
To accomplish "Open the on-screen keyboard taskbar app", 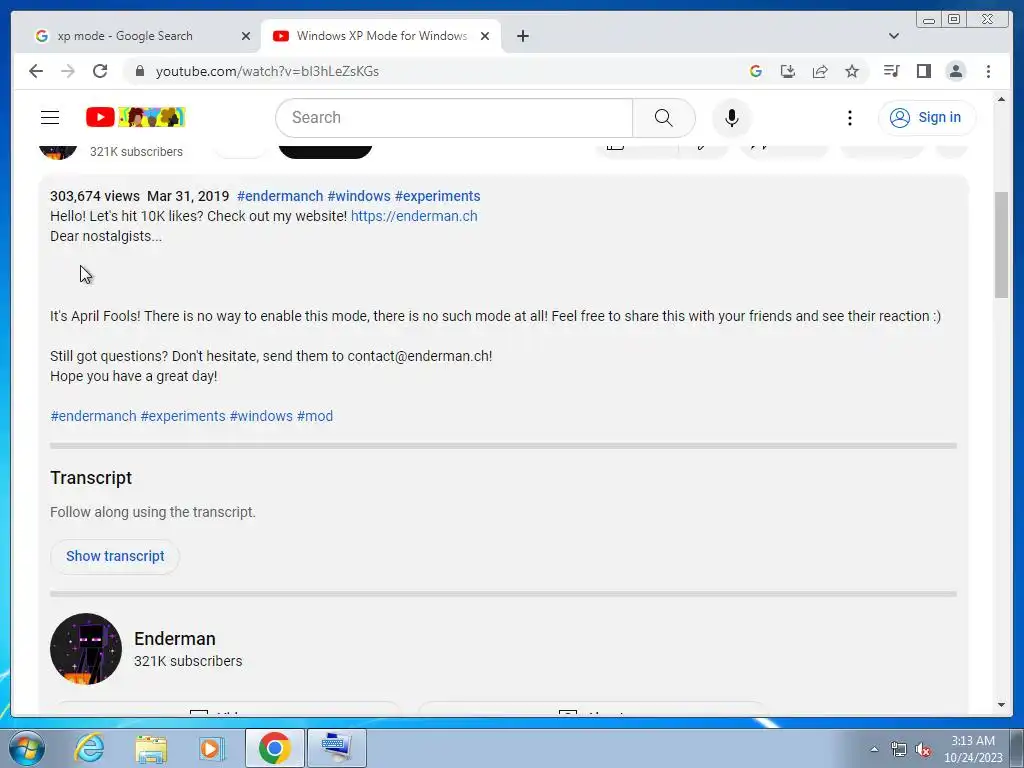I will point(337,748).
